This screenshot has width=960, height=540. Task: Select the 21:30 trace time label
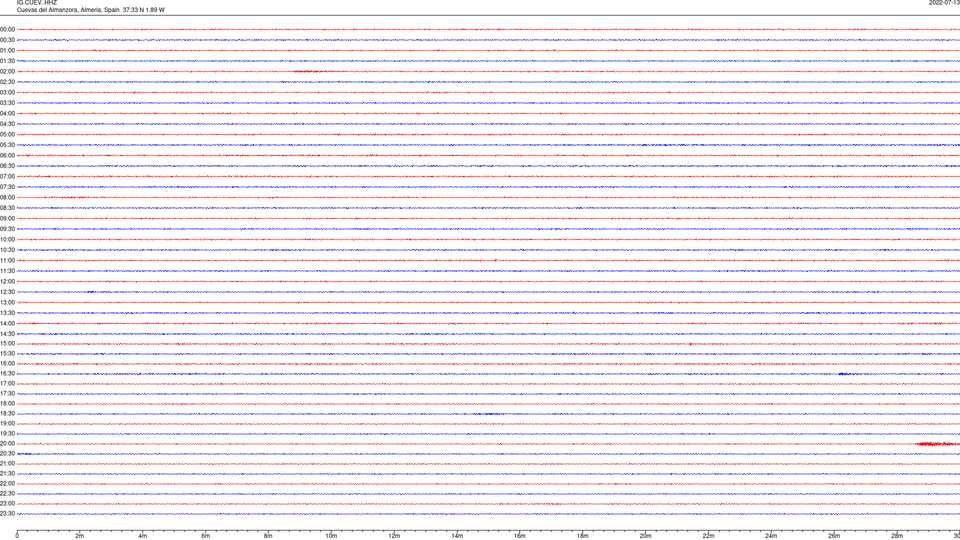(7, 473)
